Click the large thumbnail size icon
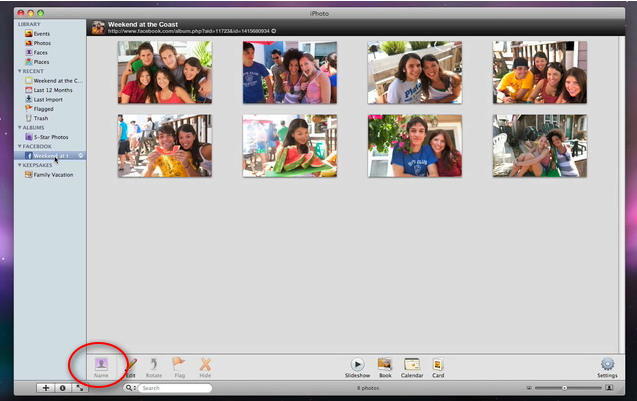The height and width of the screenshot is (401, 637). tap(609, 388)
